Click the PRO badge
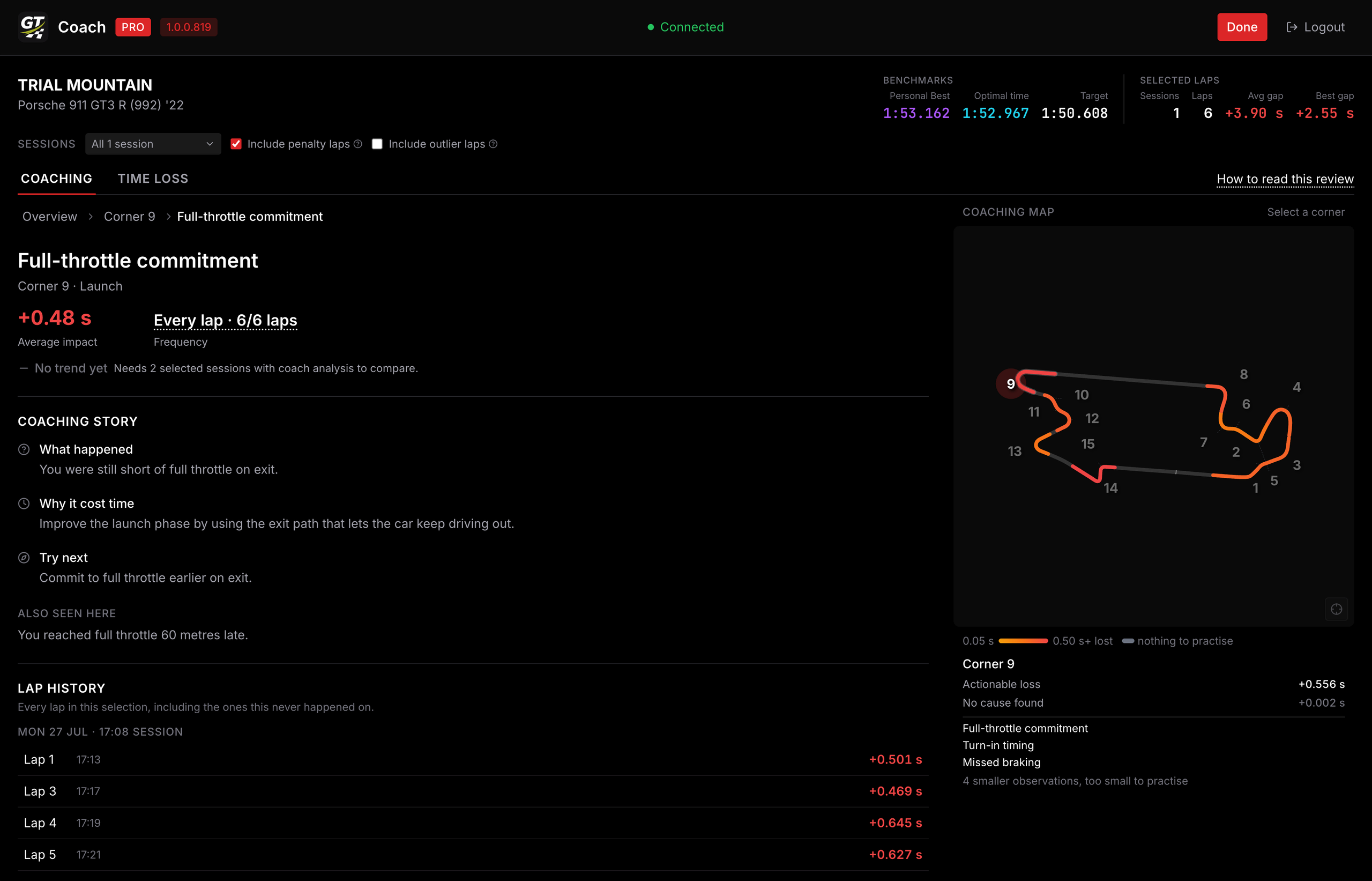Viewport: 1372px width, 881px height. (132, 27)
